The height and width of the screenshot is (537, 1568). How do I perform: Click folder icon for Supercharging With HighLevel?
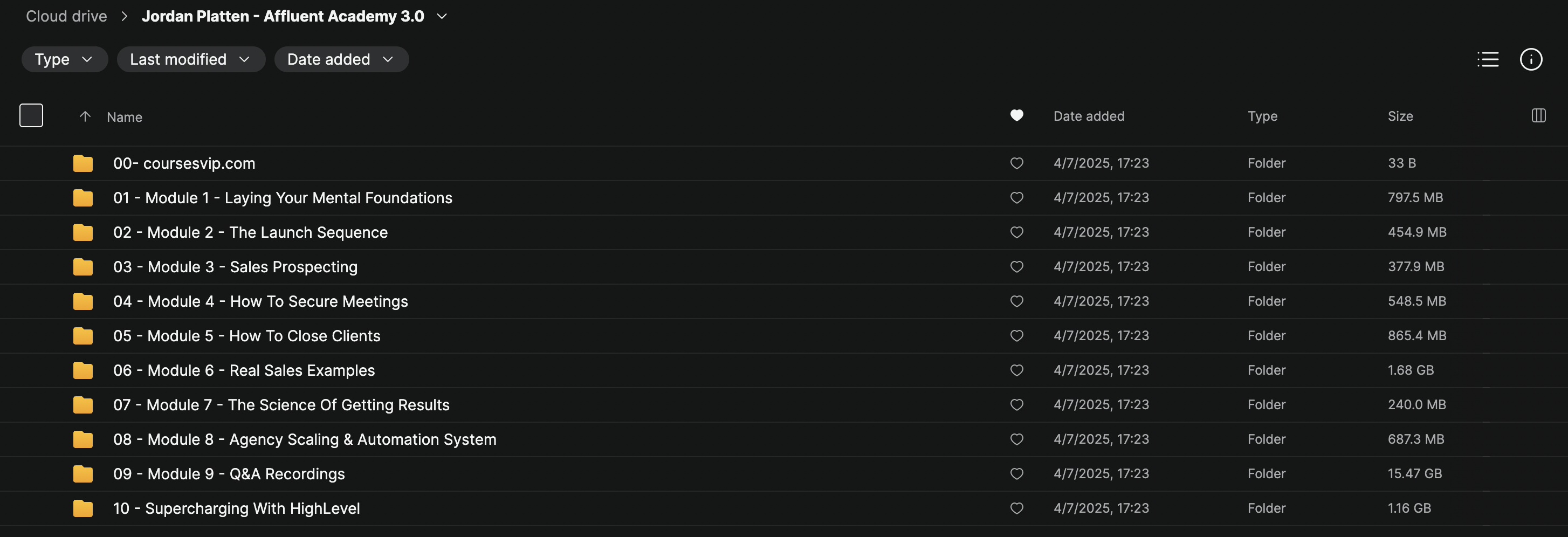coord(83,508)
